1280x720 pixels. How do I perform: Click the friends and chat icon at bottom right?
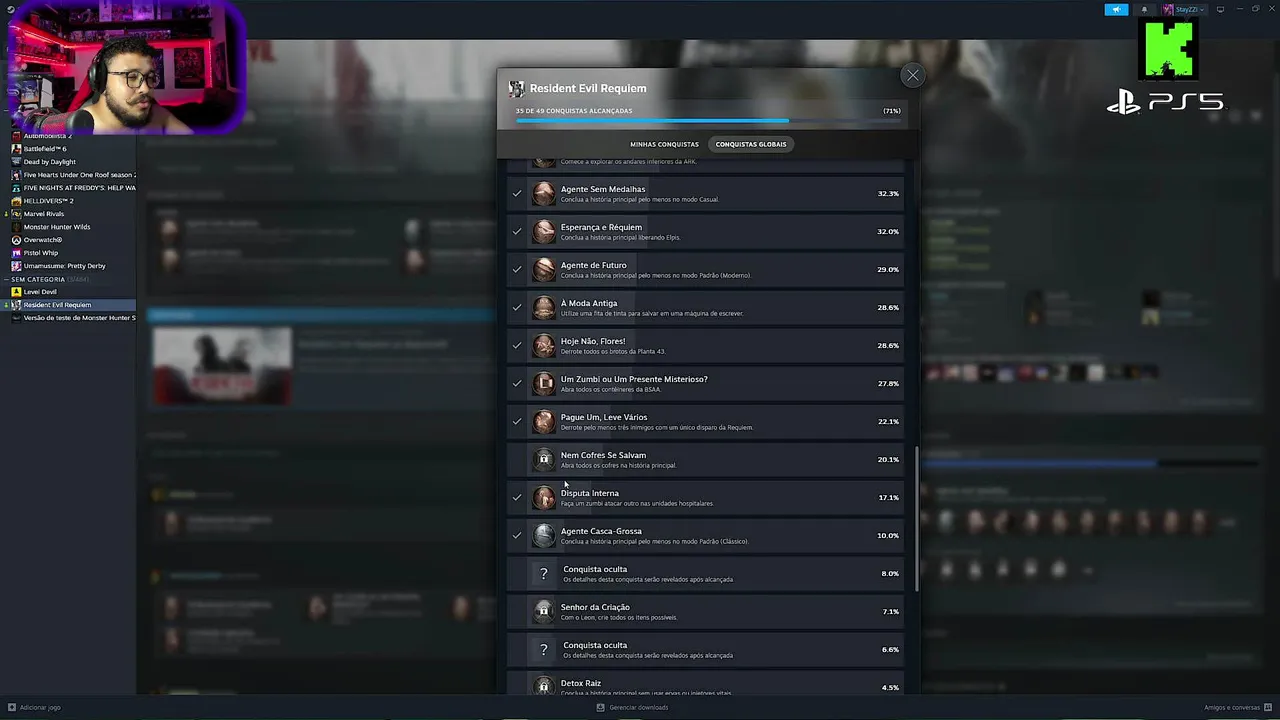[x=1268, y=707]
